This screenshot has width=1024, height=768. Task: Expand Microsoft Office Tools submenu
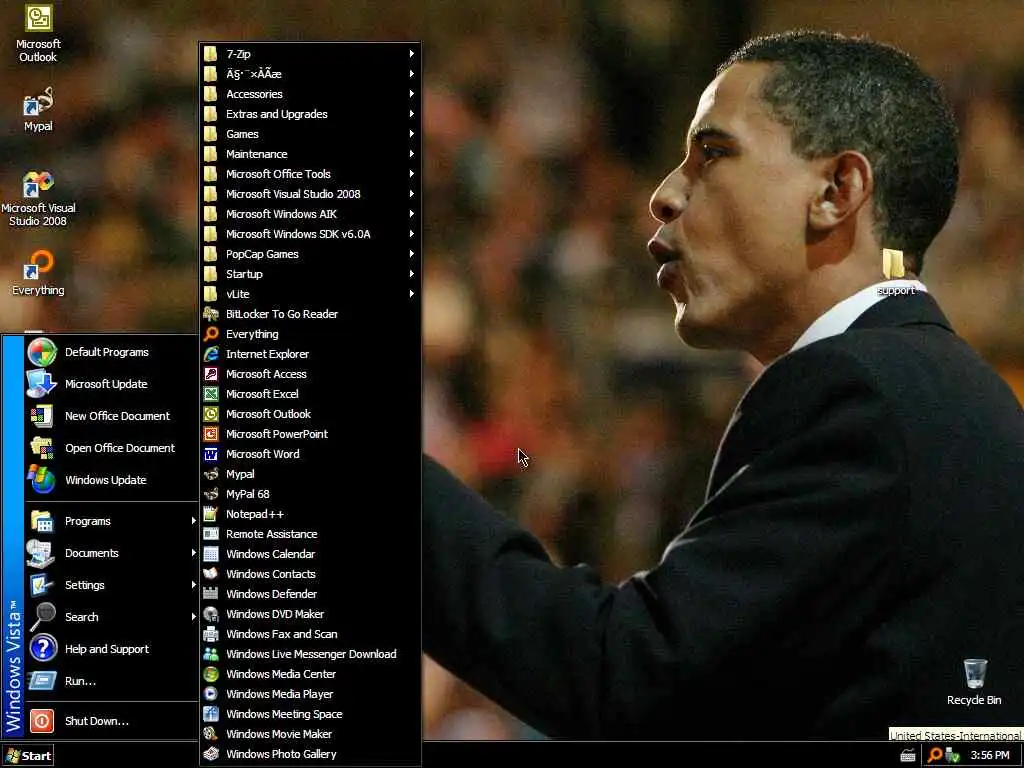[310, 174]
